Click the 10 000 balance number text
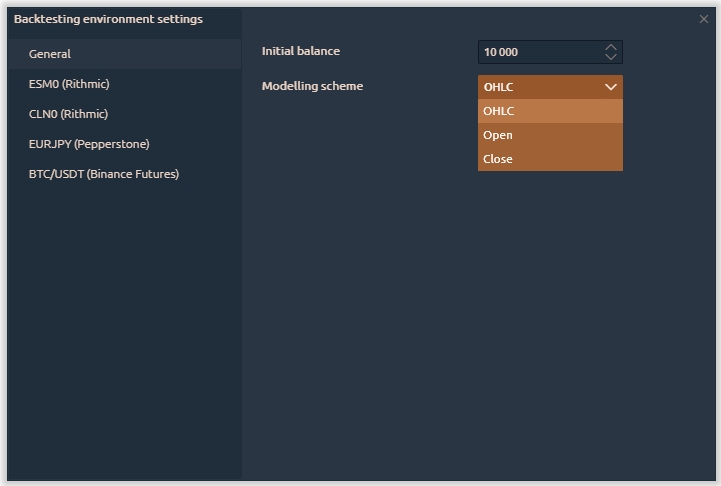Image resolution: width=721 pixels, height=486 pixels. click(501, 52)
